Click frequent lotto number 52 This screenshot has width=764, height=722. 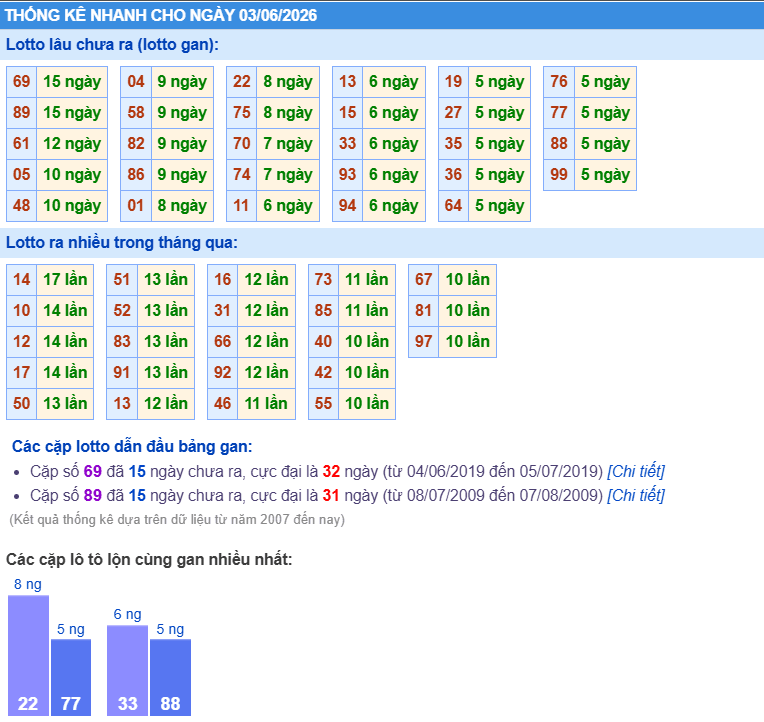tap(122, 310)
